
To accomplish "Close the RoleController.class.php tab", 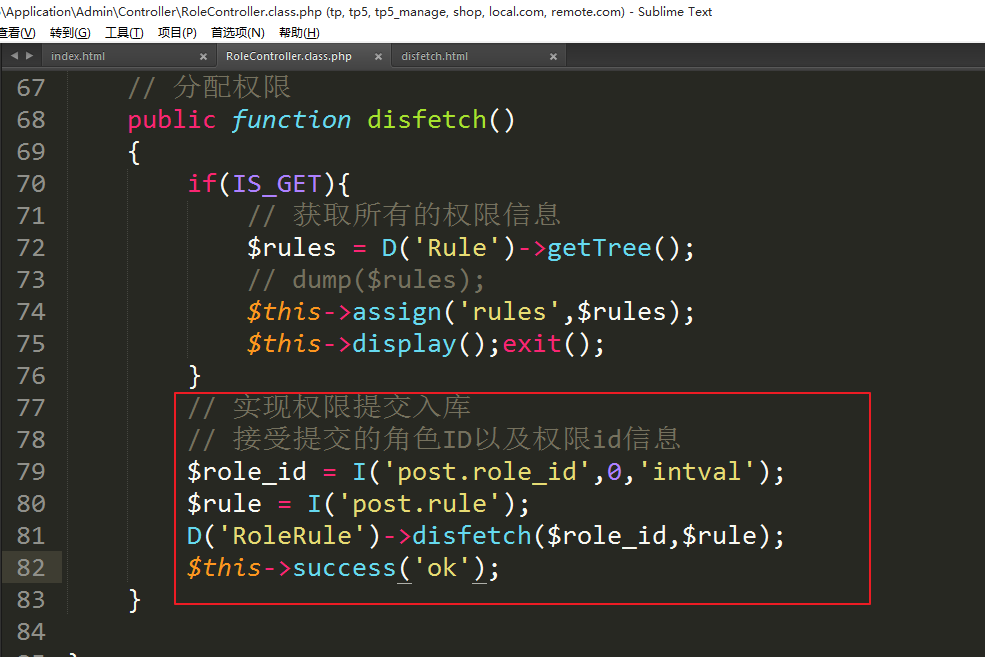I will (378, 57).
